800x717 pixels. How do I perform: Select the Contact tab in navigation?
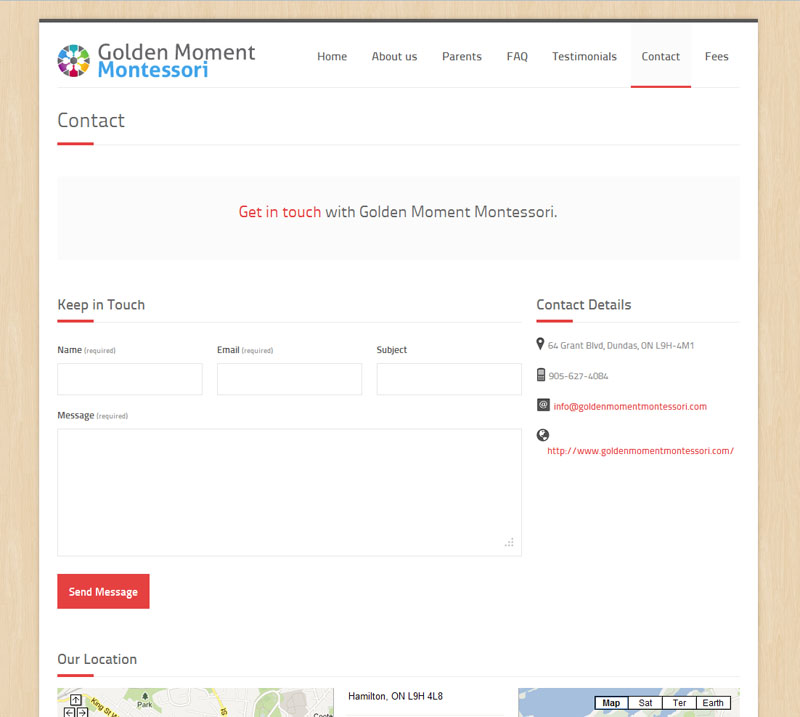click(661, 57)
